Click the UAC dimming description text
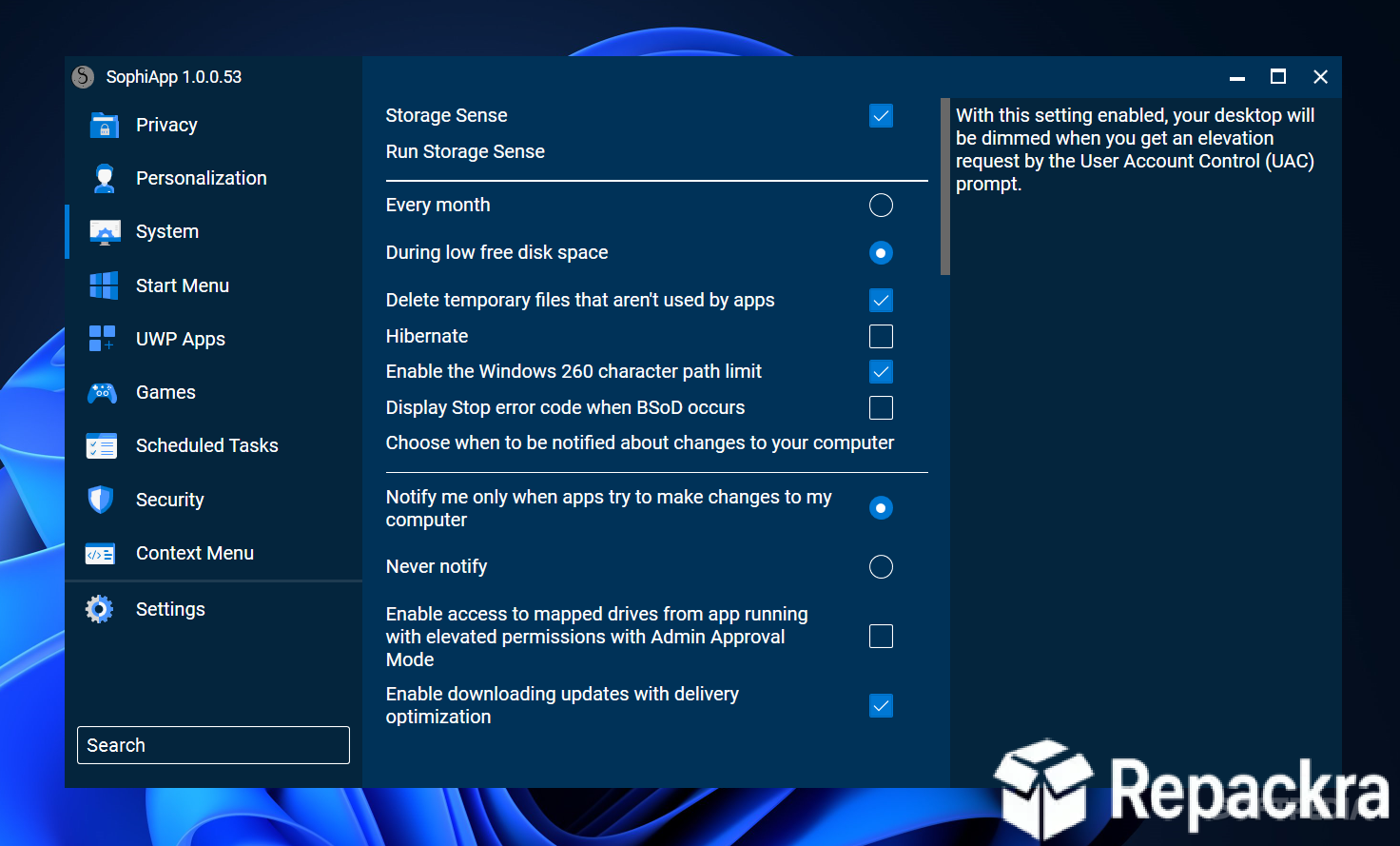This screenshot has height=846, width=1400. tap(1136, 149)
